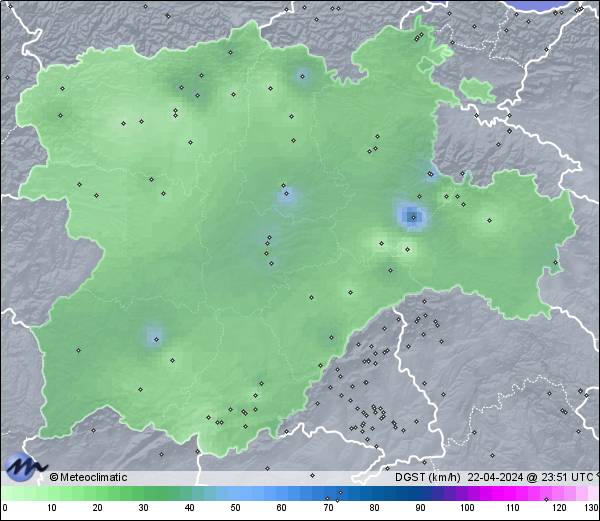Viewport: 600px width, 521px height.
Task: Click the DGST (km/h) label
Action: 428,477
